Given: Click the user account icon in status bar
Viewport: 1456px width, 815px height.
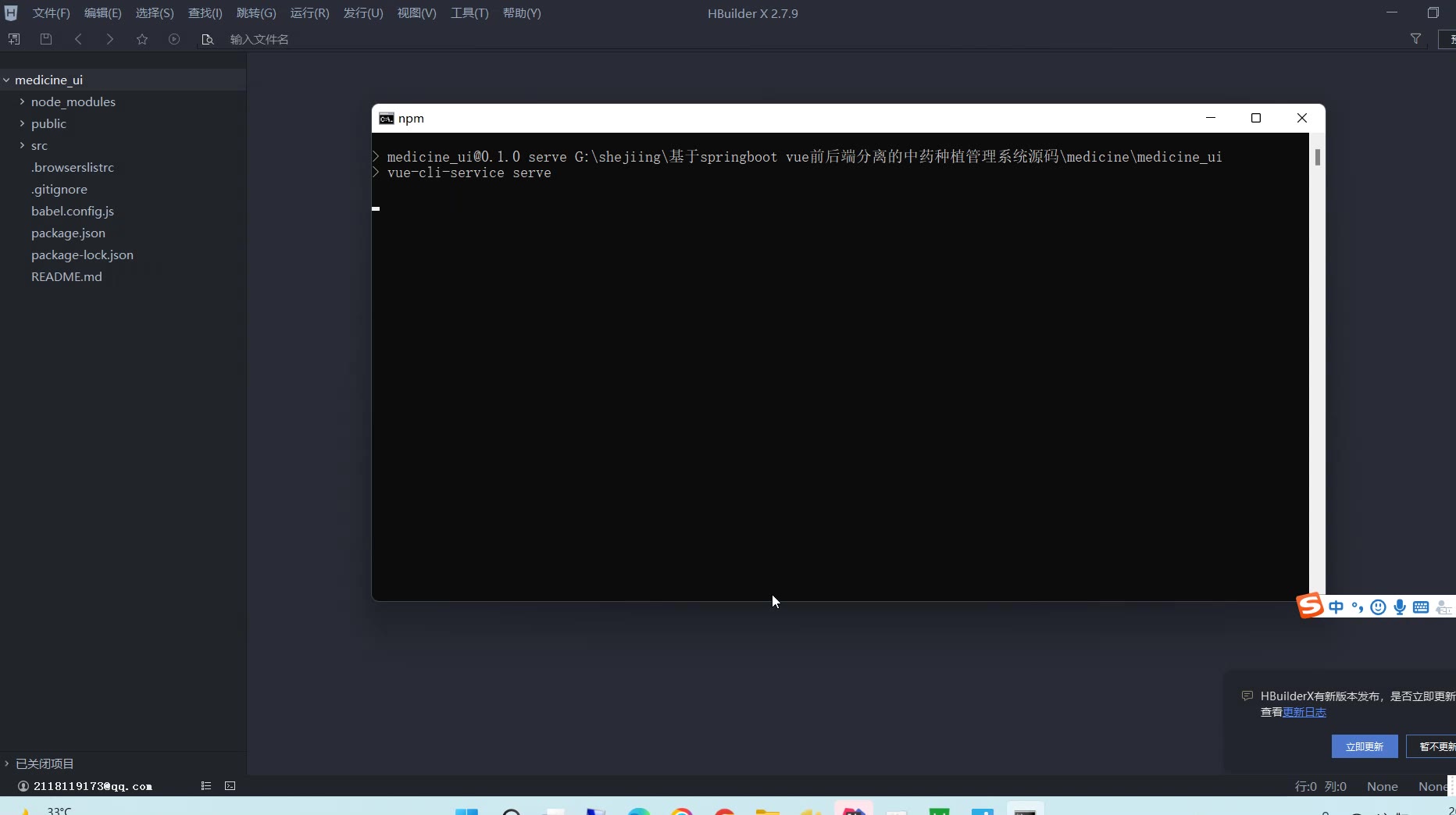Looking at the screenshot, I should 23,786.
